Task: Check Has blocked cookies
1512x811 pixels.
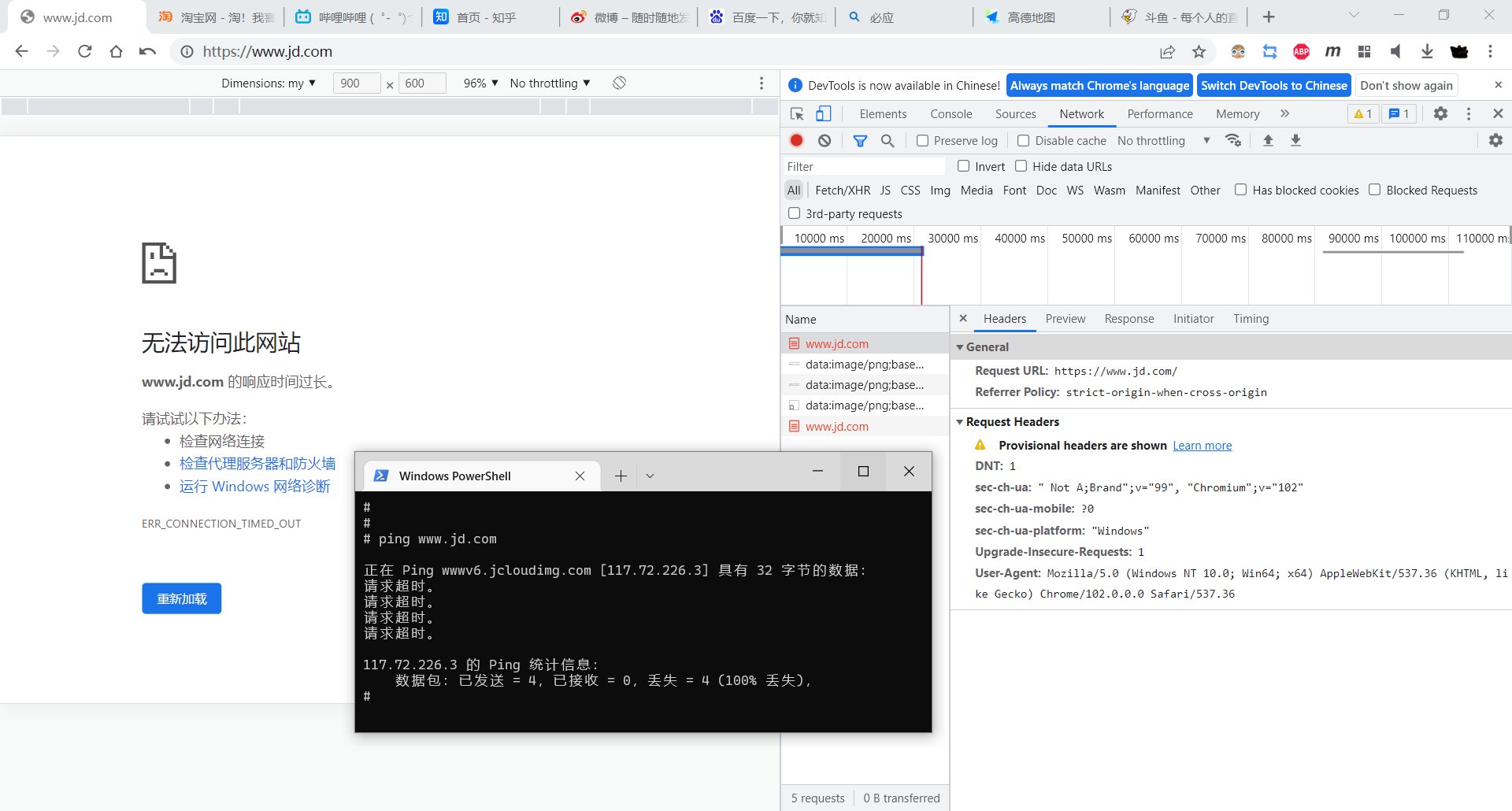Action: point(1240,190)
